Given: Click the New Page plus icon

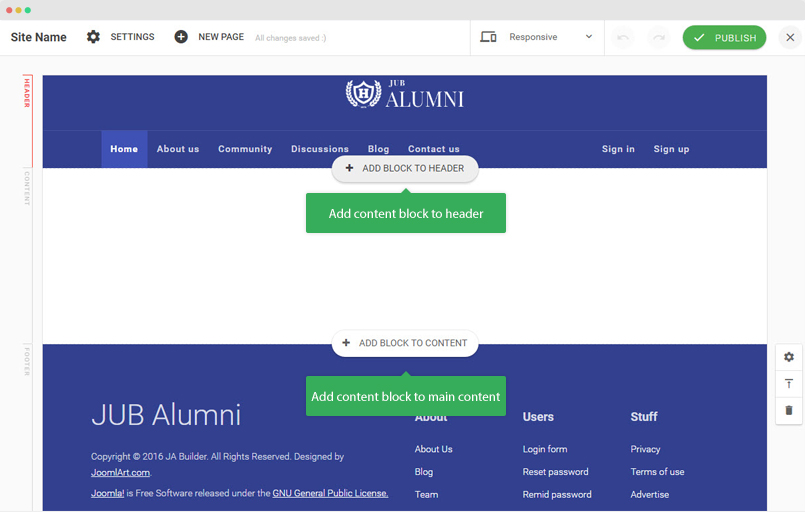Looking at the screenshot, I should pos(181,37).
